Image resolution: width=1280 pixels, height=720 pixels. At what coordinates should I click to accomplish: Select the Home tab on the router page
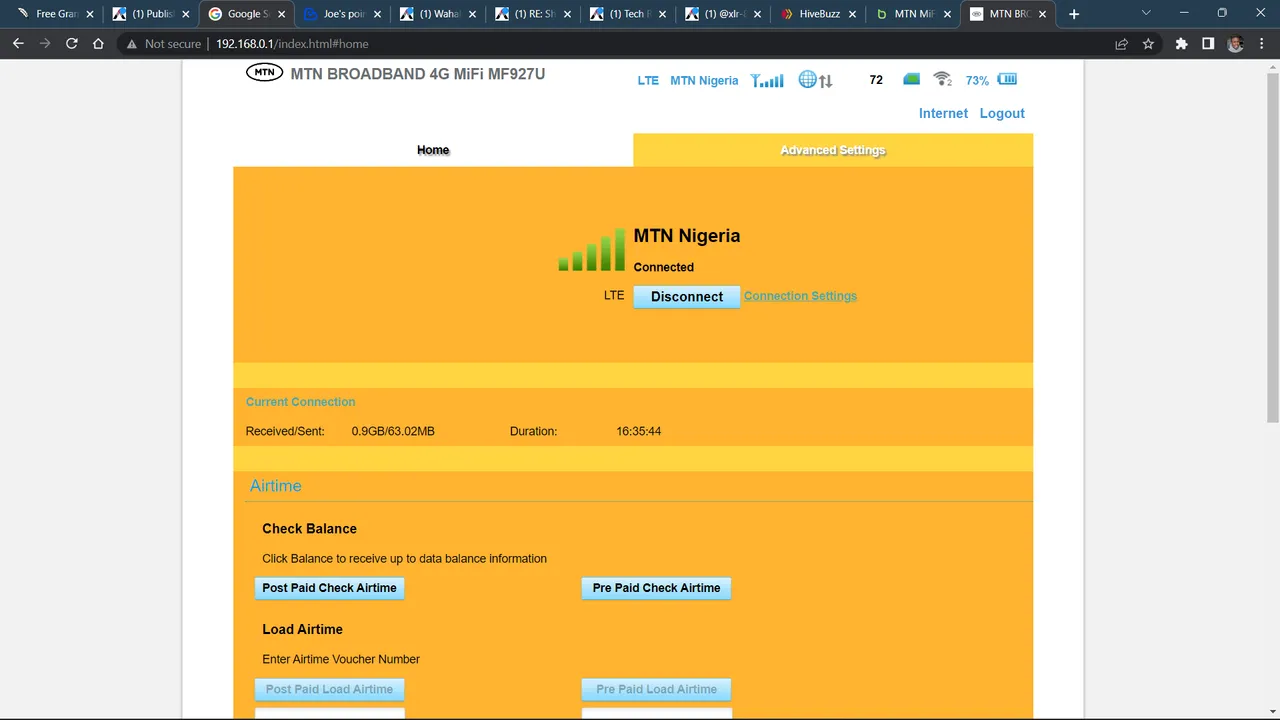click(433, 150)
